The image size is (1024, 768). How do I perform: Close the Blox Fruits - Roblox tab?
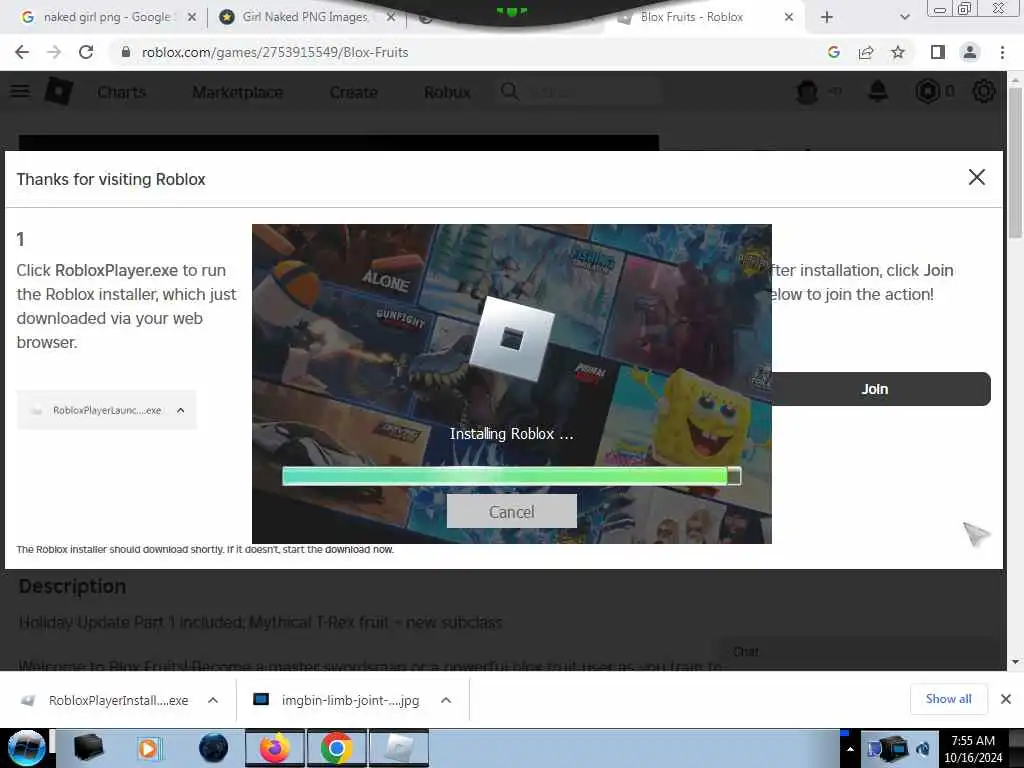tap(789, 17)
